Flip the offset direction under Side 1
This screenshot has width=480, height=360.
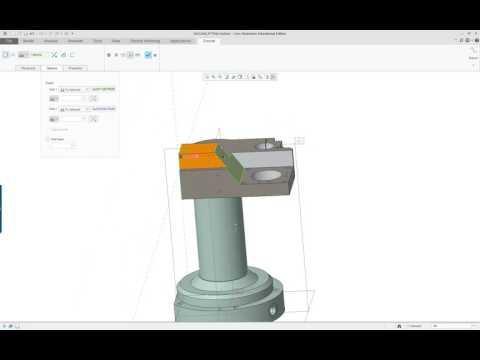tap(94, 99)
